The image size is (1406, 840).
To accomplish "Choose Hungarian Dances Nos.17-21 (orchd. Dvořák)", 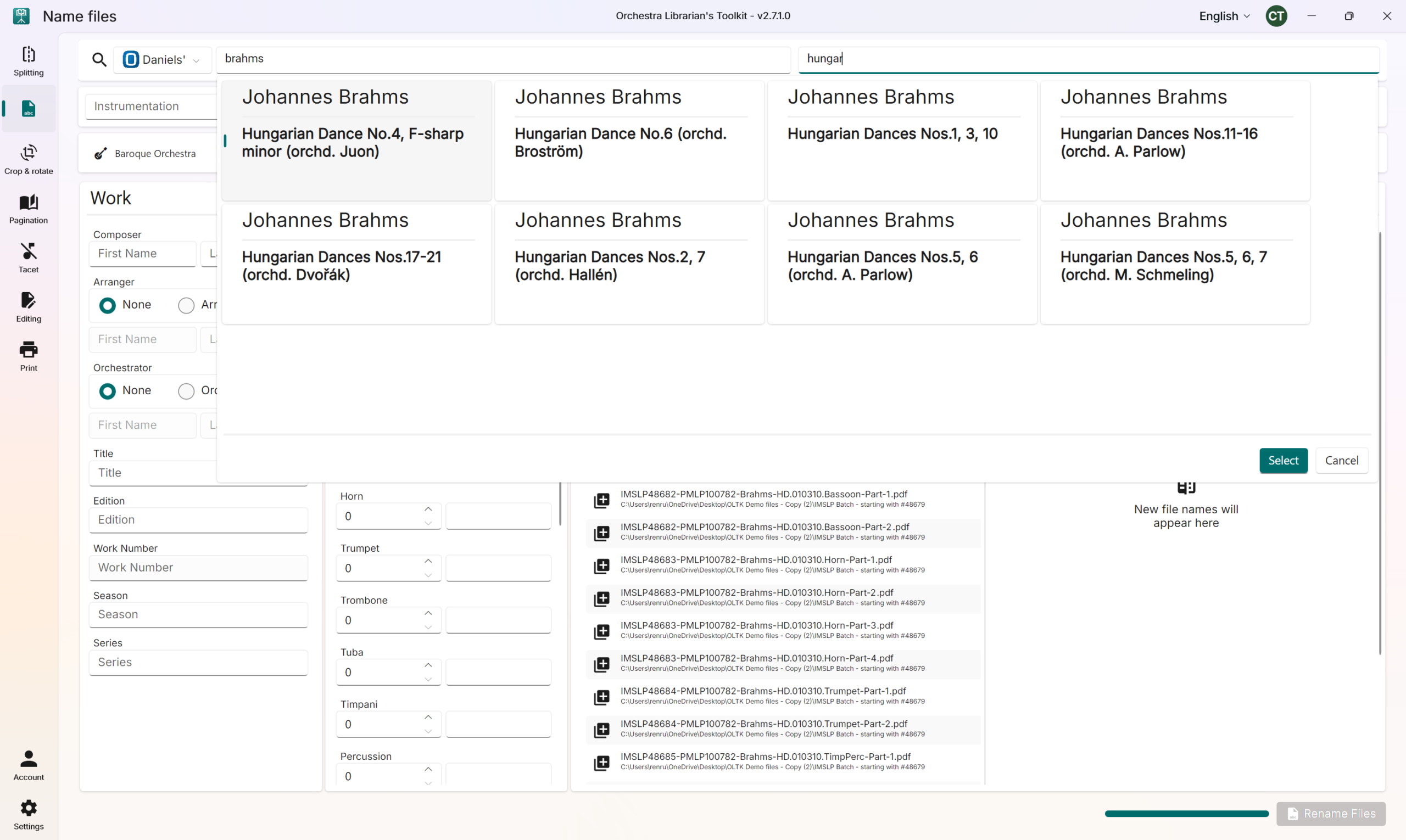I will (356, 264).
